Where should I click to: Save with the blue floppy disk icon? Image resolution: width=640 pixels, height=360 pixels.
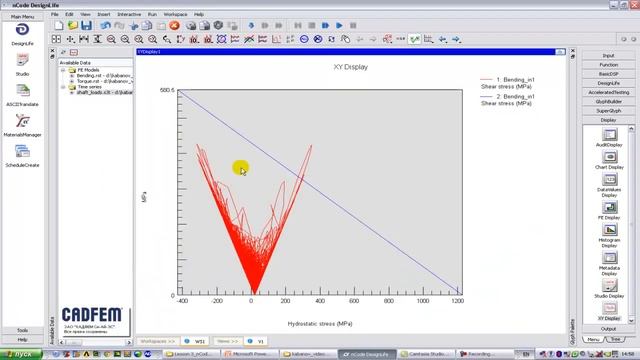pyautogui.click(x=86, y=26)
